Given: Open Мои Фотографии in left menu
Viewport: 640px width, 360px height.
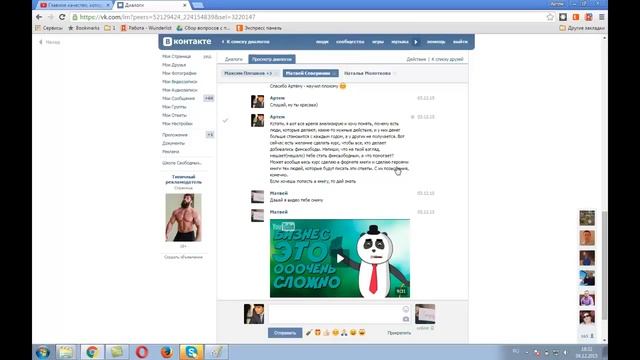Looking at the screenshot, I should [x=179, y=73].
